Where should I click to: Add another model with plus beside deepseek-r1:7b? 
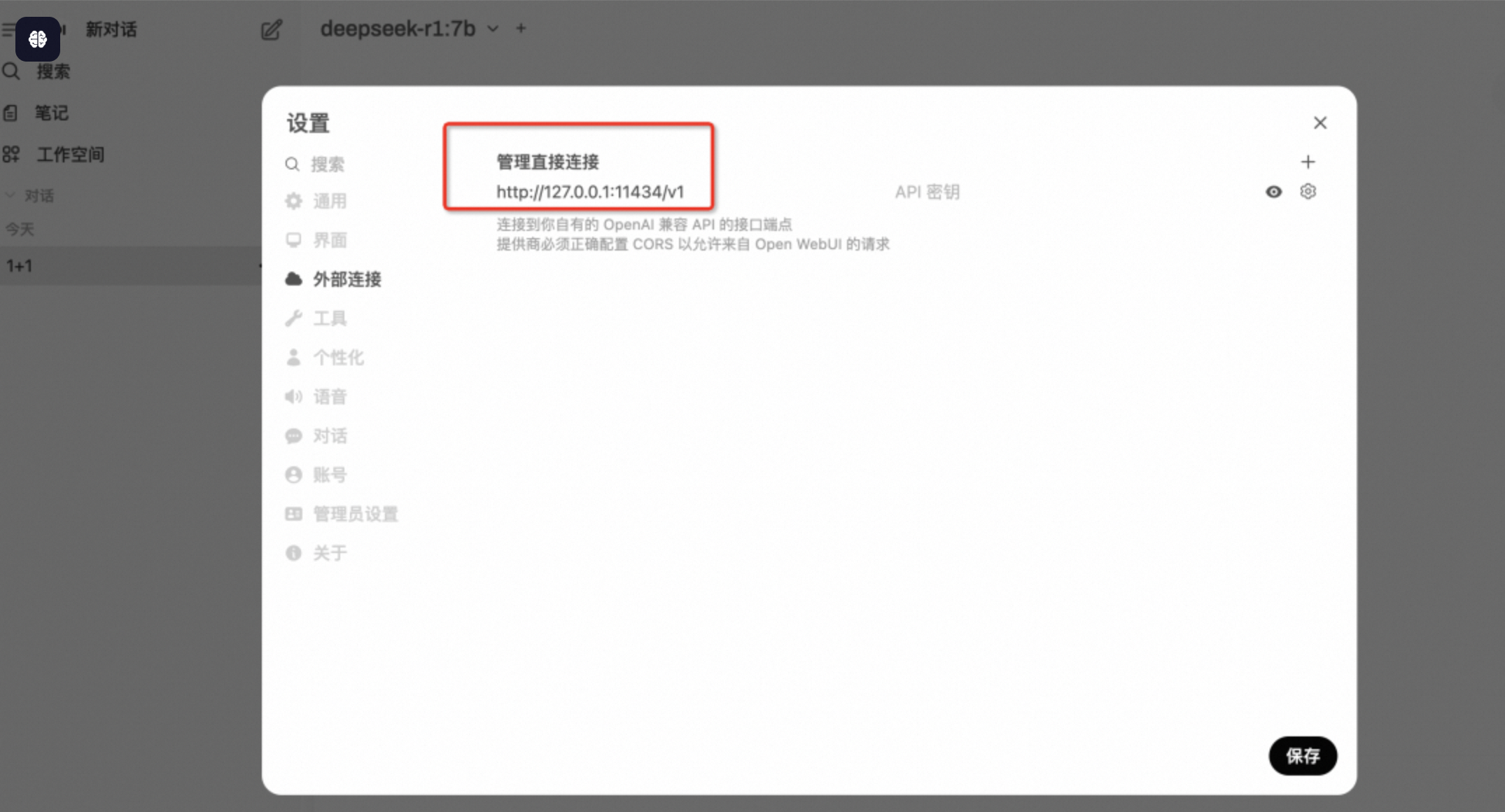pyautogui.click(x=521, y=29)
